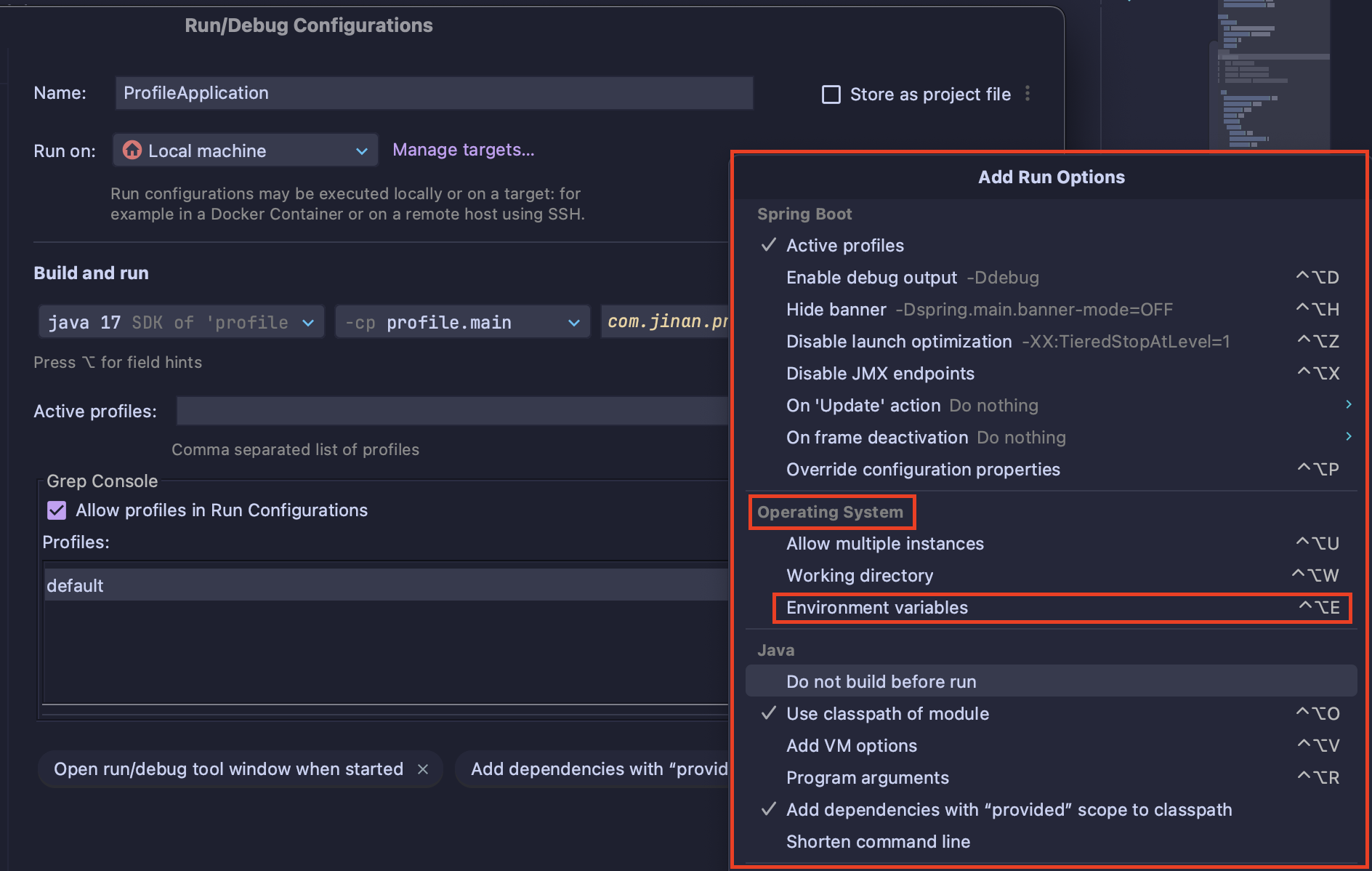This screenshot has width=1372, height=871.
Task: Enable the "Store as project file" checkbox
Action: coord(831,94)
